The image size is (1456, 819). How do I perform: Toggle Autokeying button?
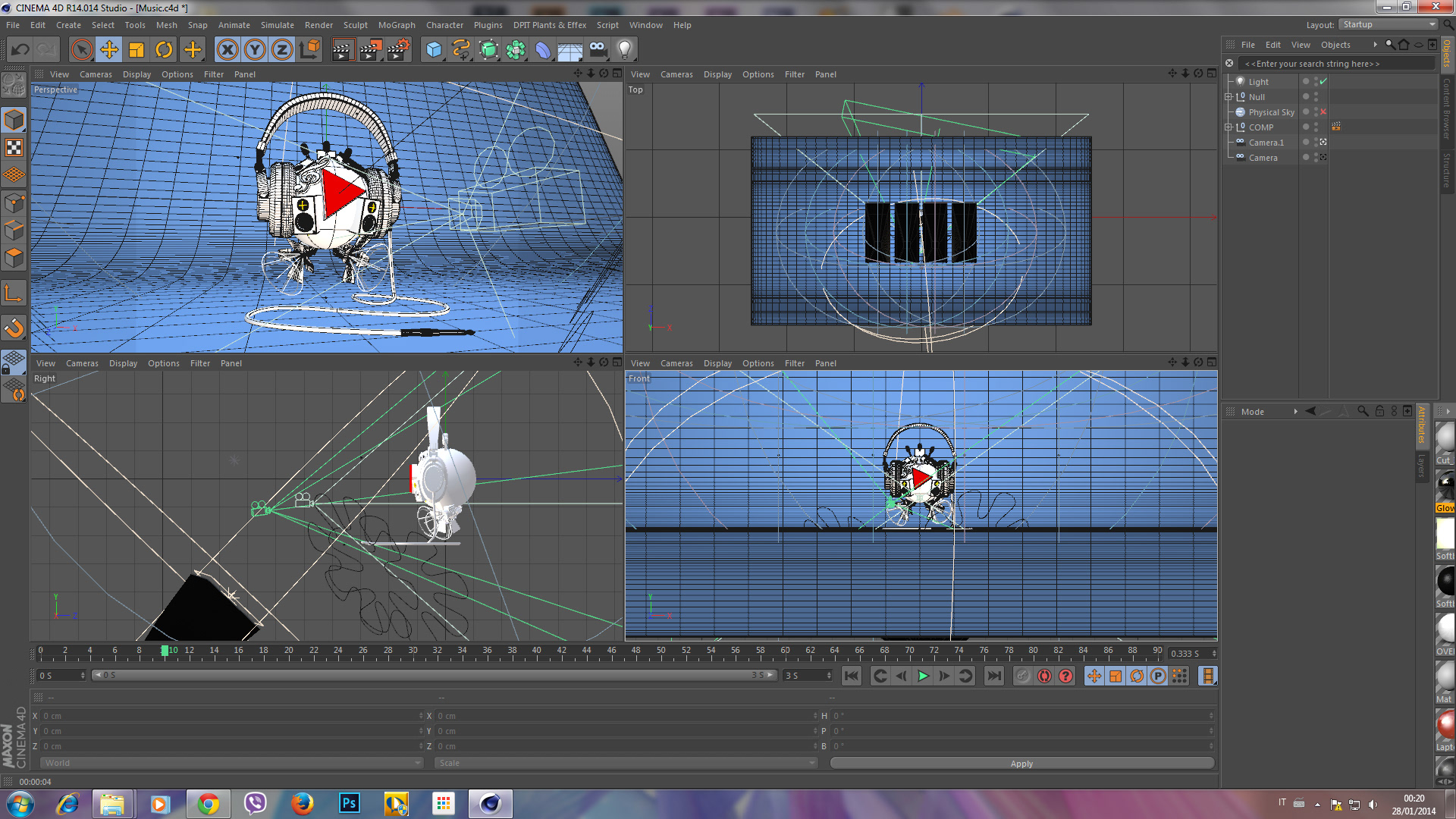(1044, 676)
